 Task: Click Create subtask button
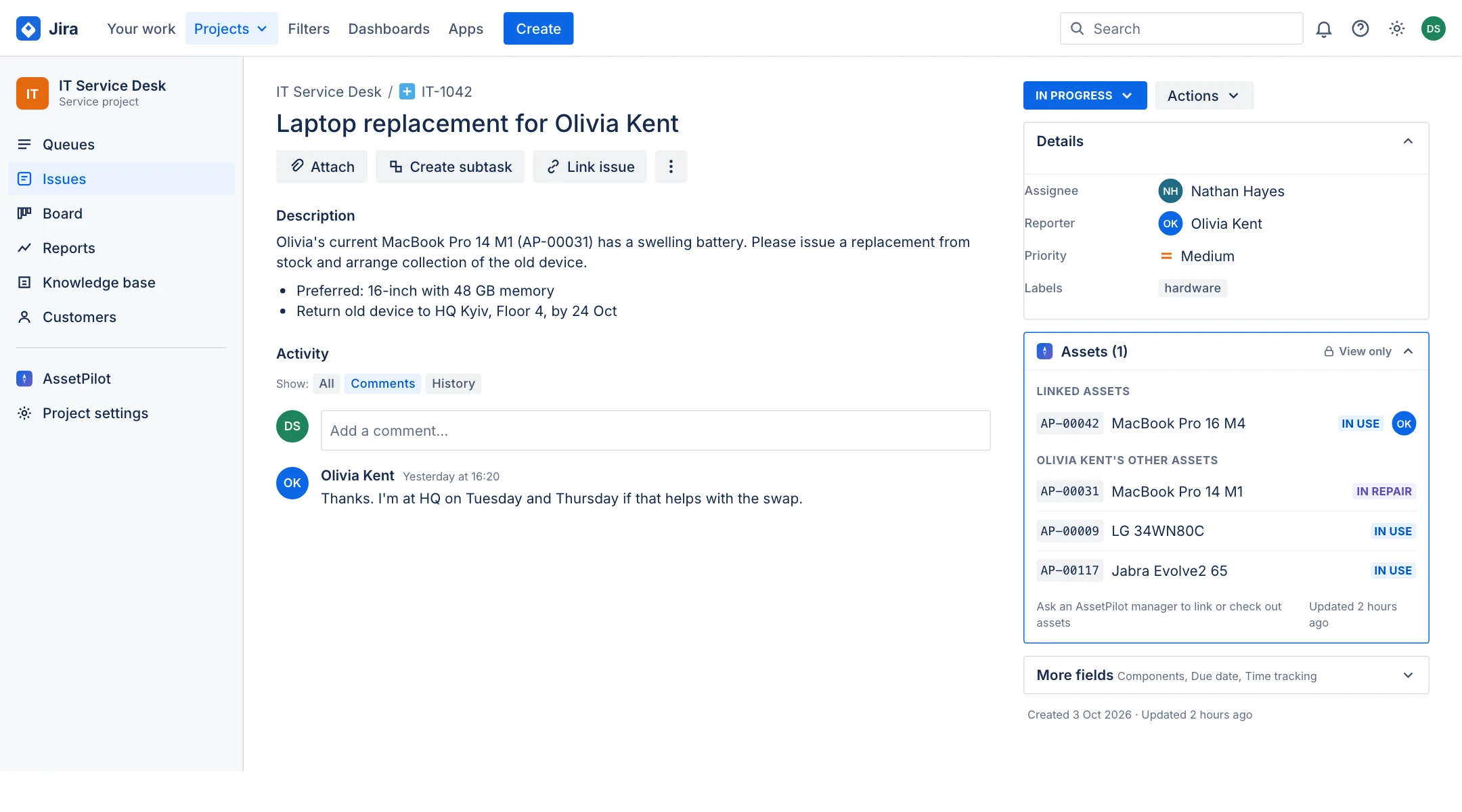tap(450, 166)
